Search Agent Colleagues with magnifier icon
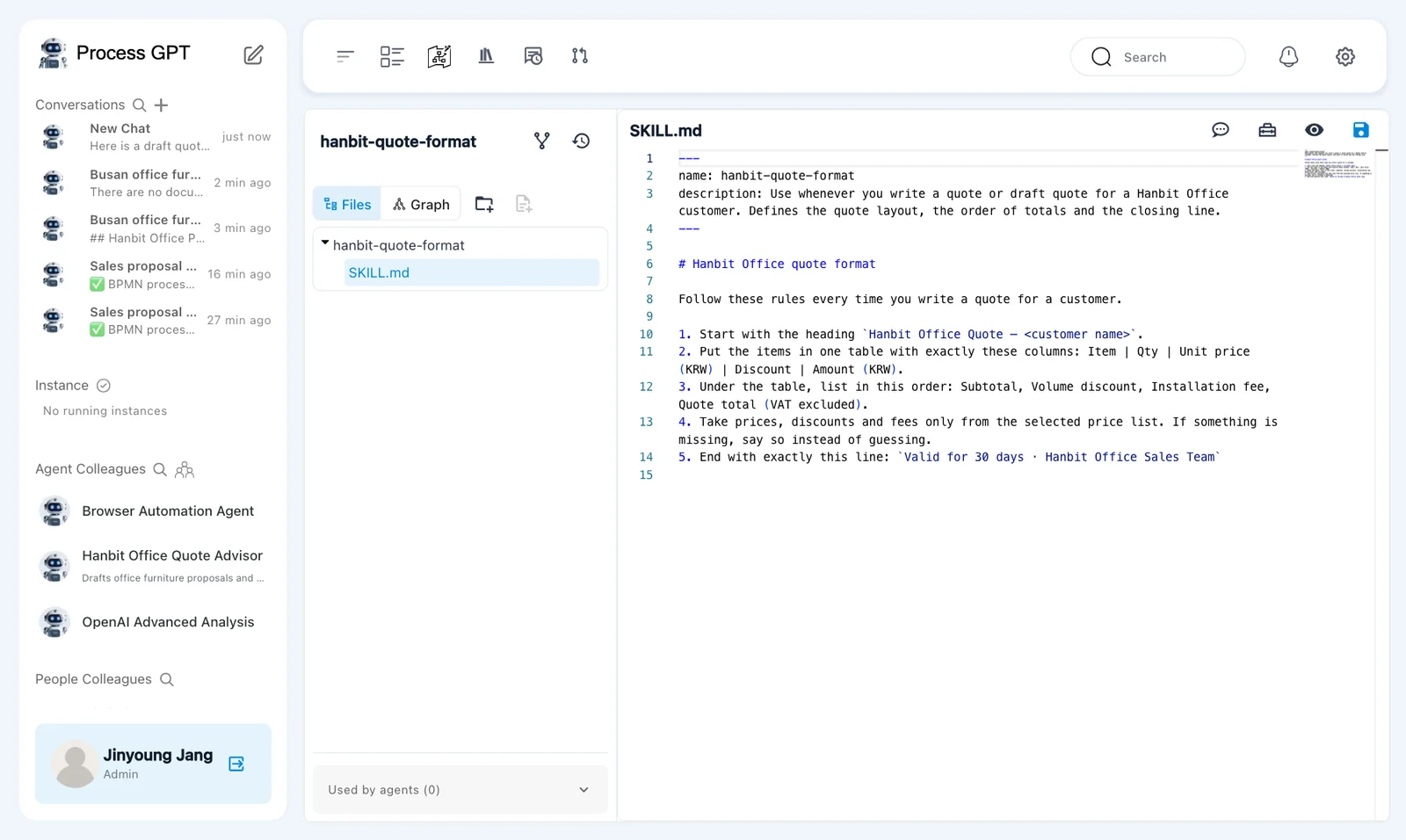Screen dimensions: 1406x840 coord(160,469)
